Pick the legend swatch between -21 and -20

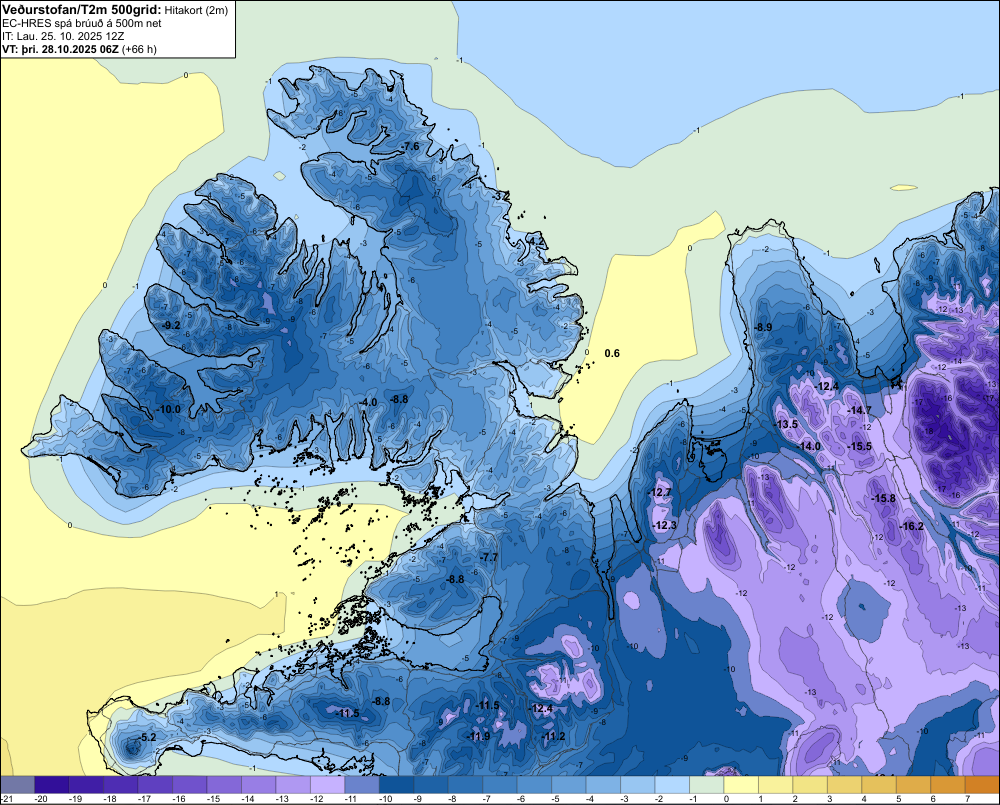coord(17,784)
